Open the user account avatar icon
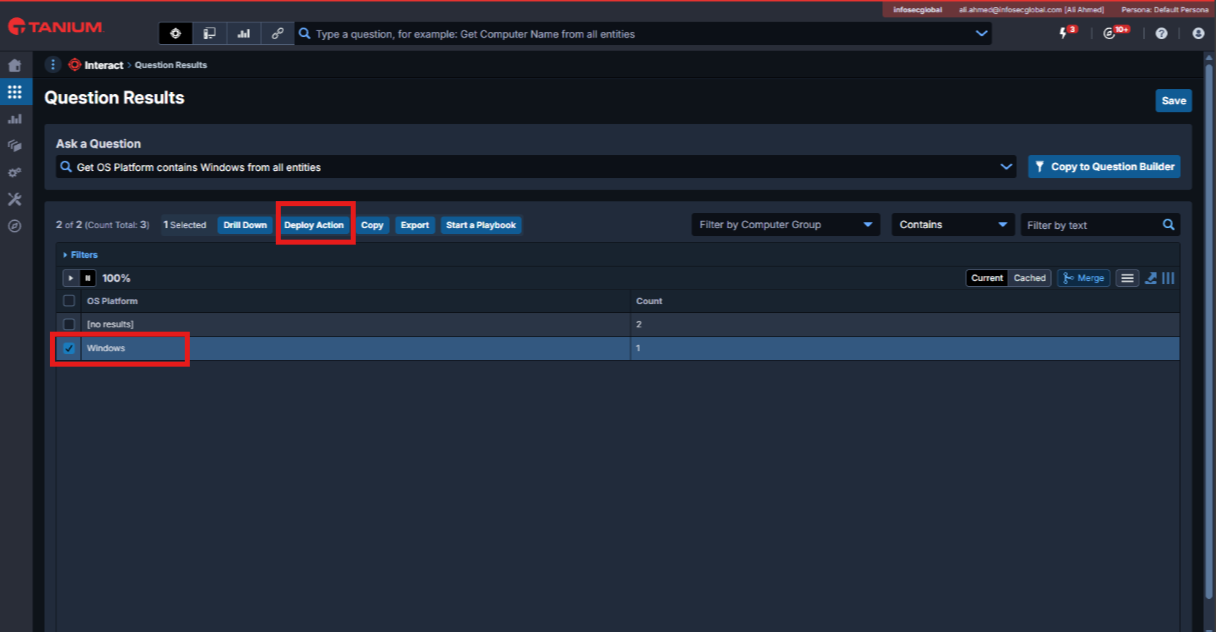The height and width of the screenshot is (632, 1216). (1198, 33)
